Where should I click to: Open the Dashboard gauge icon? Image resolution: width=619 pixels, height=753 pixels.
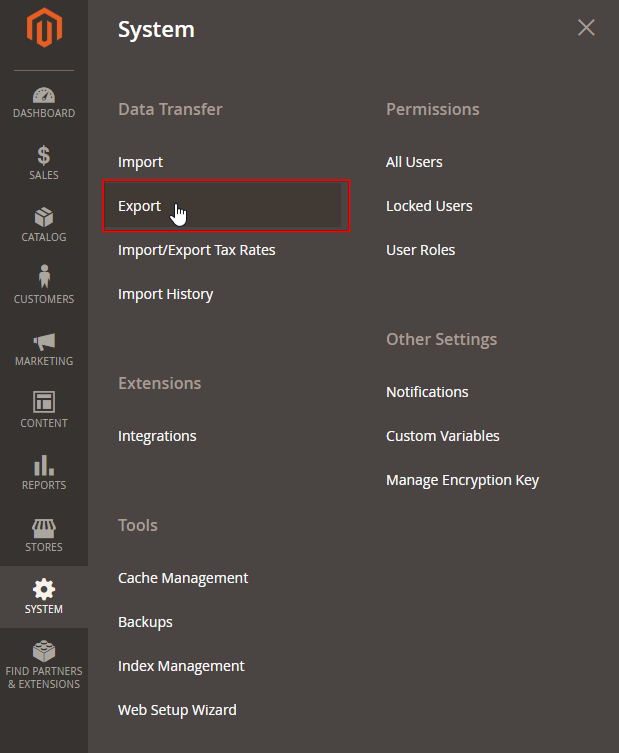44,96
